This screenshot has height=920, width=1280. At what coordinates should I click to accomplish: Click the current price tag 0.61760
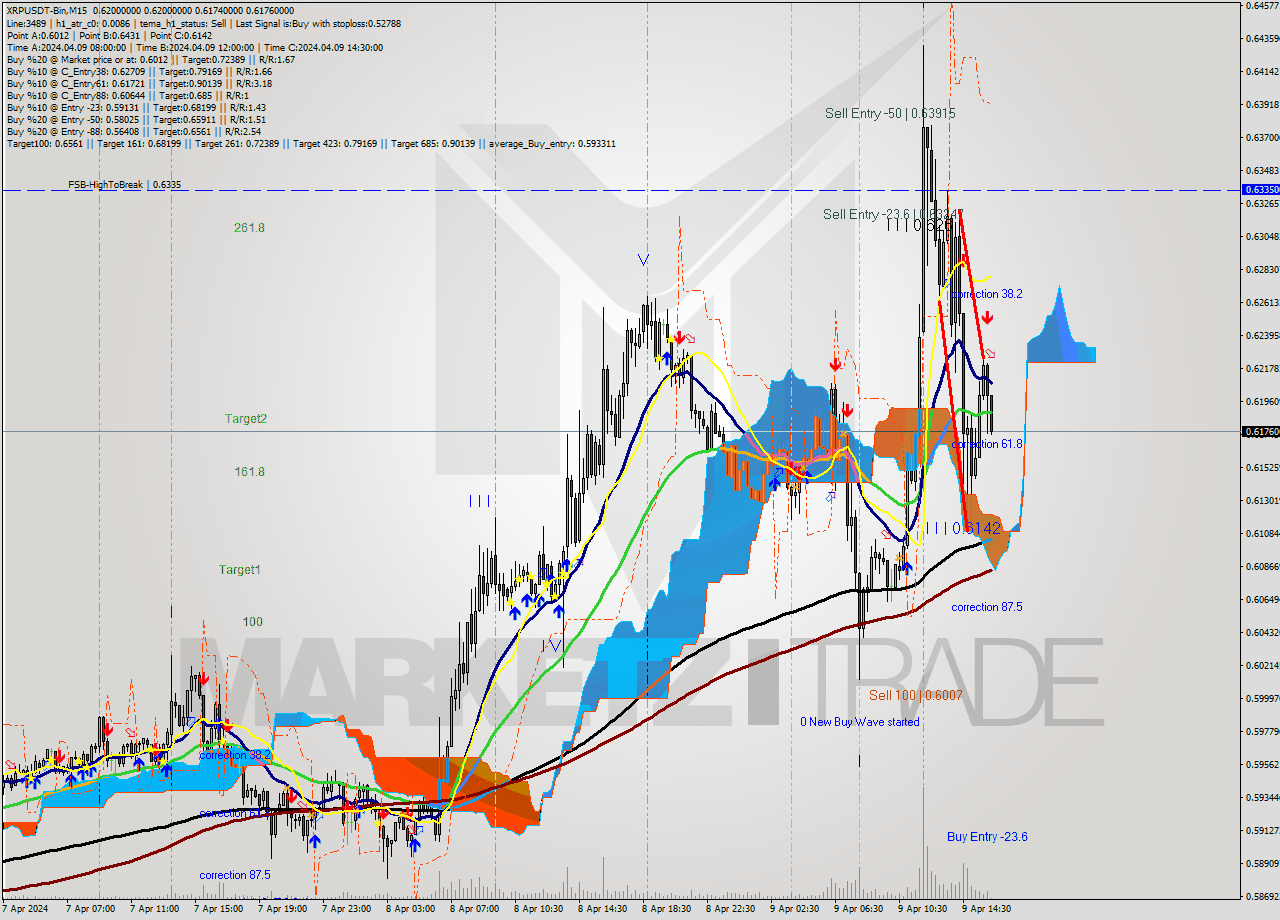tap(1260, 431)
